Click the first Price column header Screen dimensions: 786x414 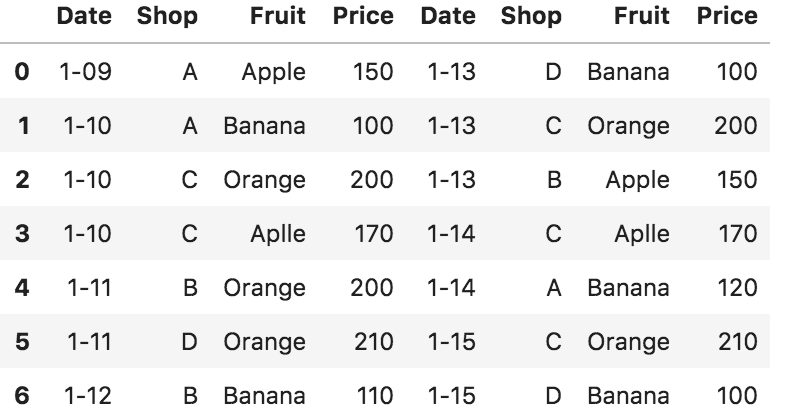tap(363, 16)
